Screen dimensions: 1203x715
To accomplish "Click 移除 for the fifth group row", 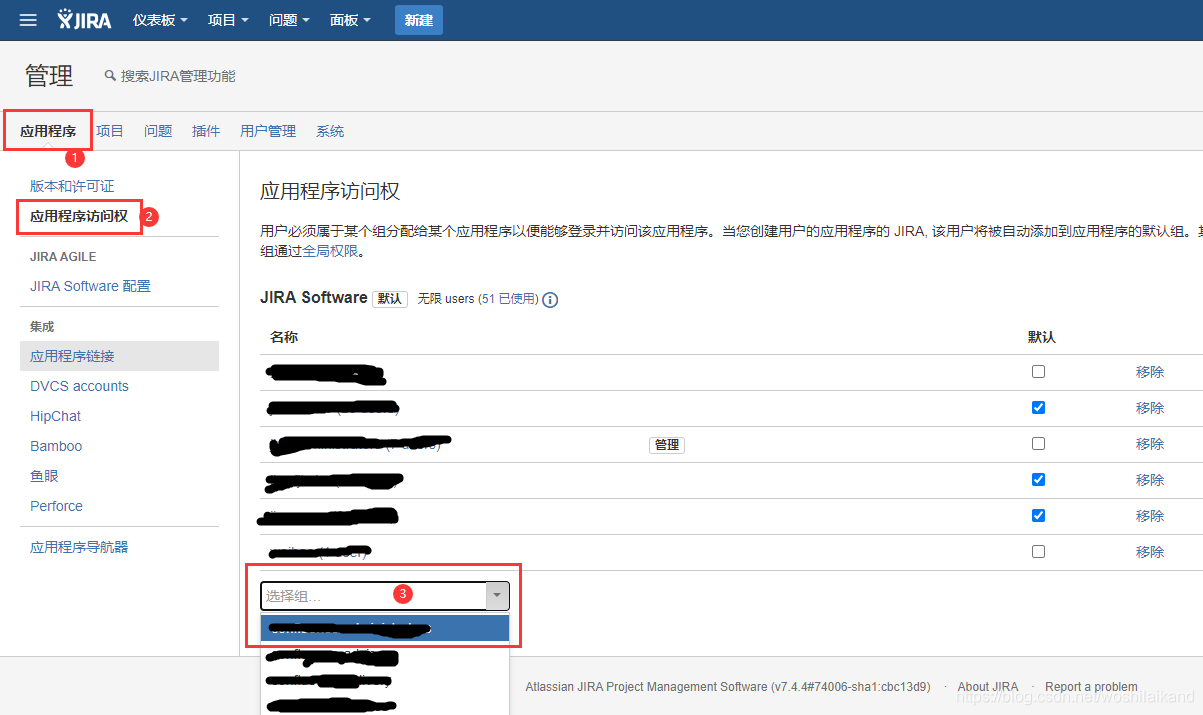I will 1150,516.
